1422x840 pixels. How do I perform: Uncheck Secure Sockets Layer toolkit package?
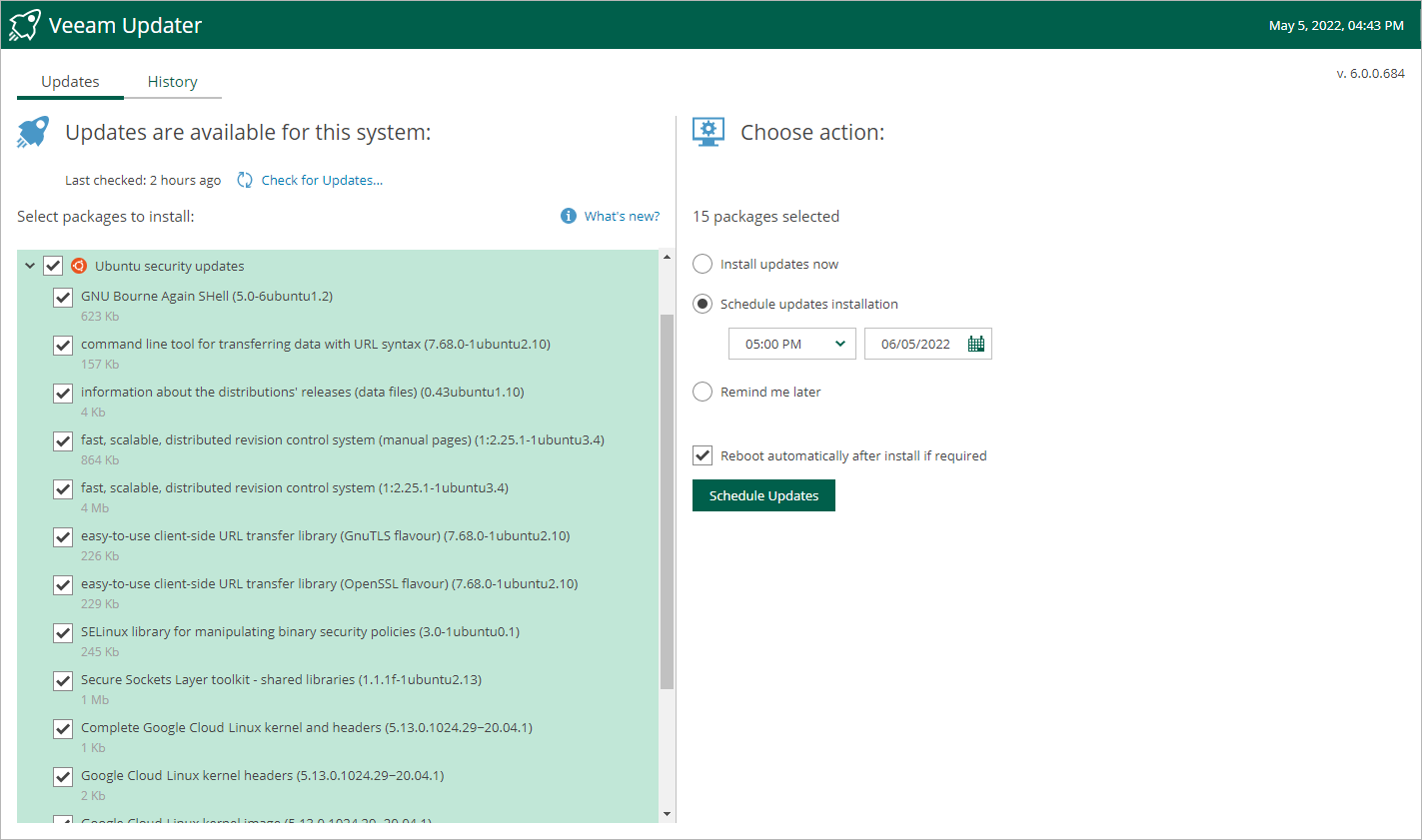pyautogui.click(x=63, y=681)
